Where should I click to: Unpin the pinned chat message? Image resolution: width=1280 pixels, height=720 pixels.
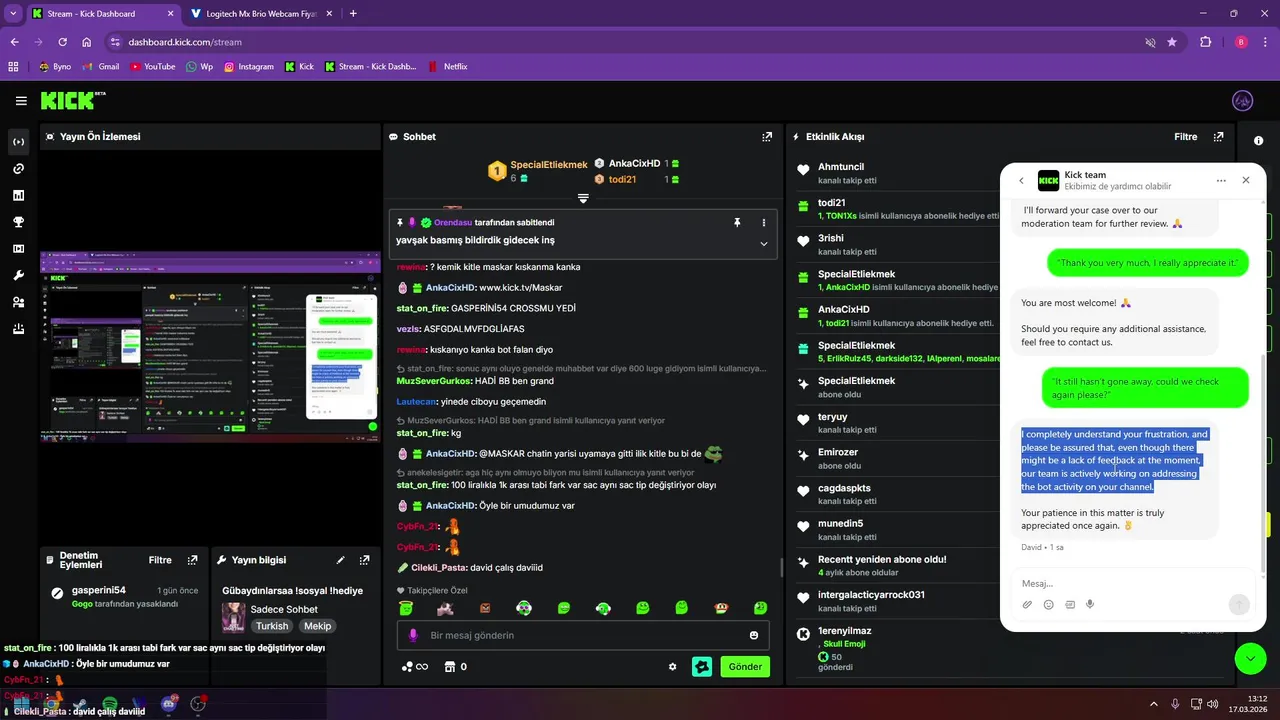point(737,222)
